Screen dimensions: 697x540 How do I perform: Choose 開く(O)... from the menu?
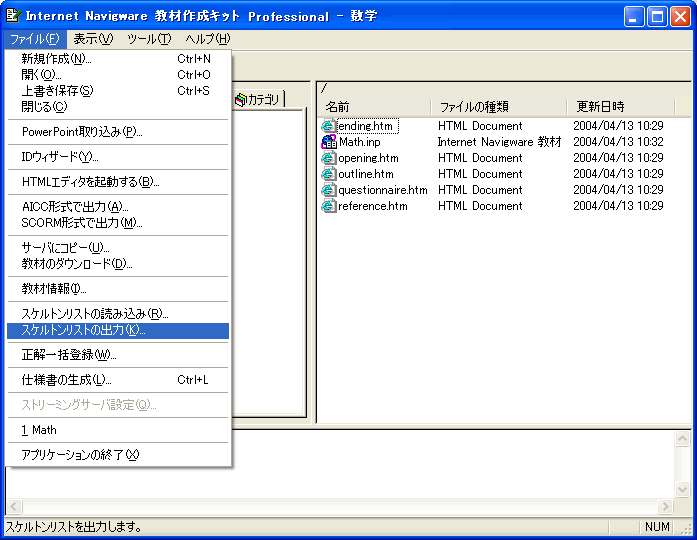118,75
